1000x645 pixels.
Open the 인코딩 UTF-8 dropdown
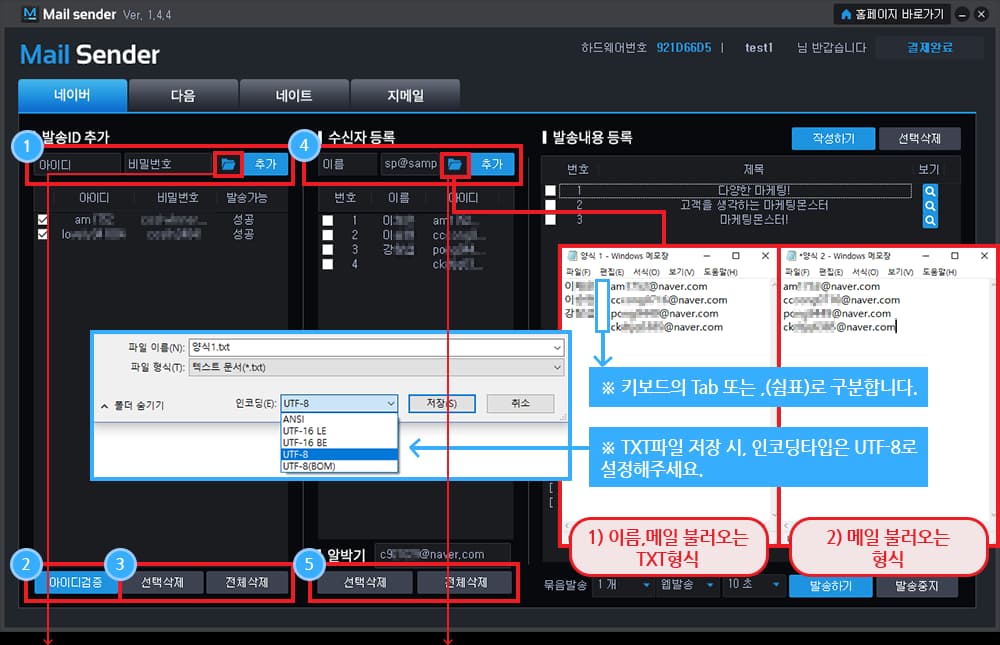[339, 403]
